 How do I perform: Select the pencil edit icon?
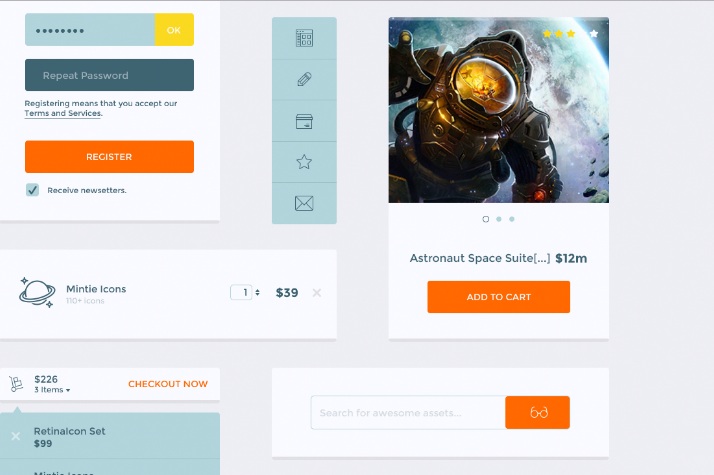coord(304,80)
